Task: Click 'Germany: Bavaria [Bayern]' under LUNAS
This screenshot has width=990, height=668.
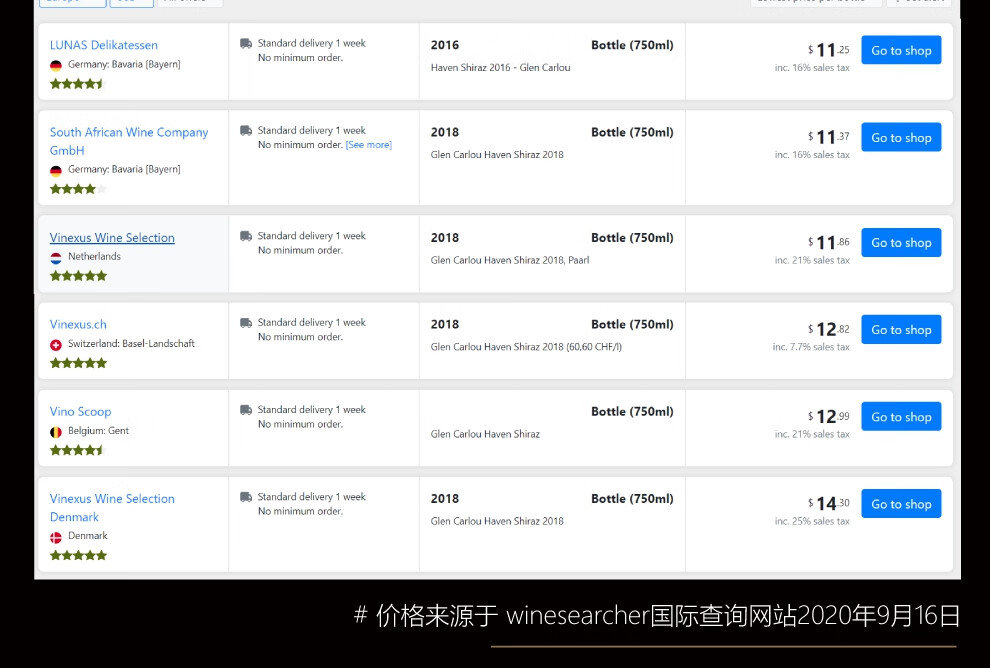Action: [124, 64]
